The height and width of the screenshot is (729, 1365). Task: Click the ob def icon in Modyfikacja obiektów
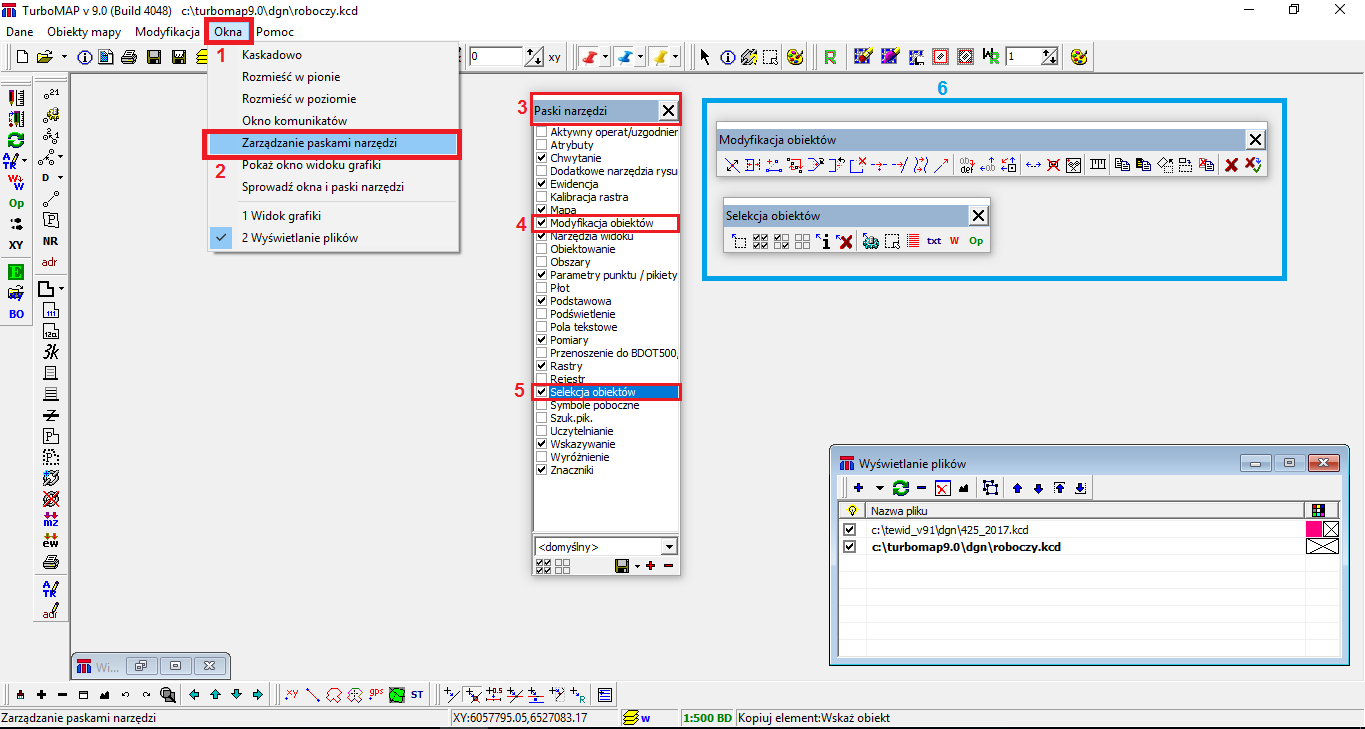tap(966, 165)
